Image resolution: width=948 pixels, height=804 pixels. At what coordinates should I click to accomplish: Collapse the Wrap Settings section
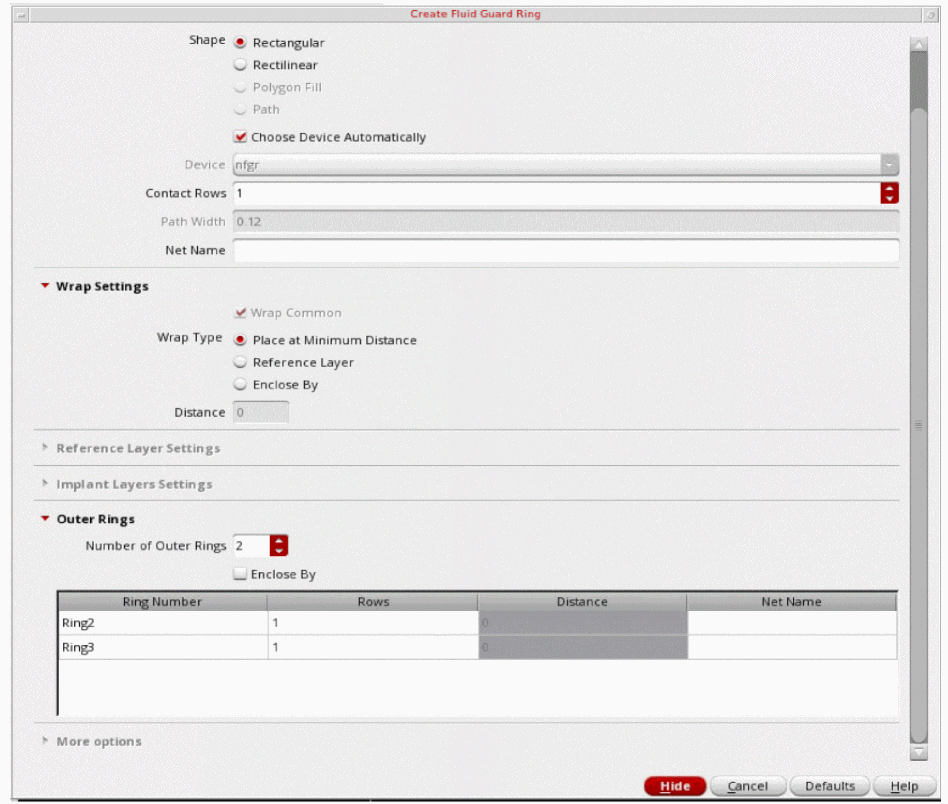(x=45, y=286)
